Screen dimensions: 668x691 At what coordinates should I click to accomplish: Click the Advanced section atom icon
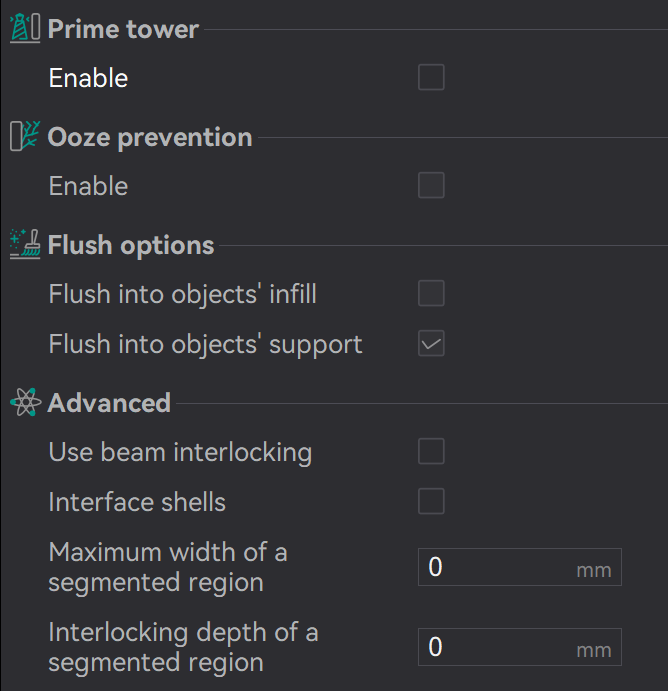pos(24,403)
